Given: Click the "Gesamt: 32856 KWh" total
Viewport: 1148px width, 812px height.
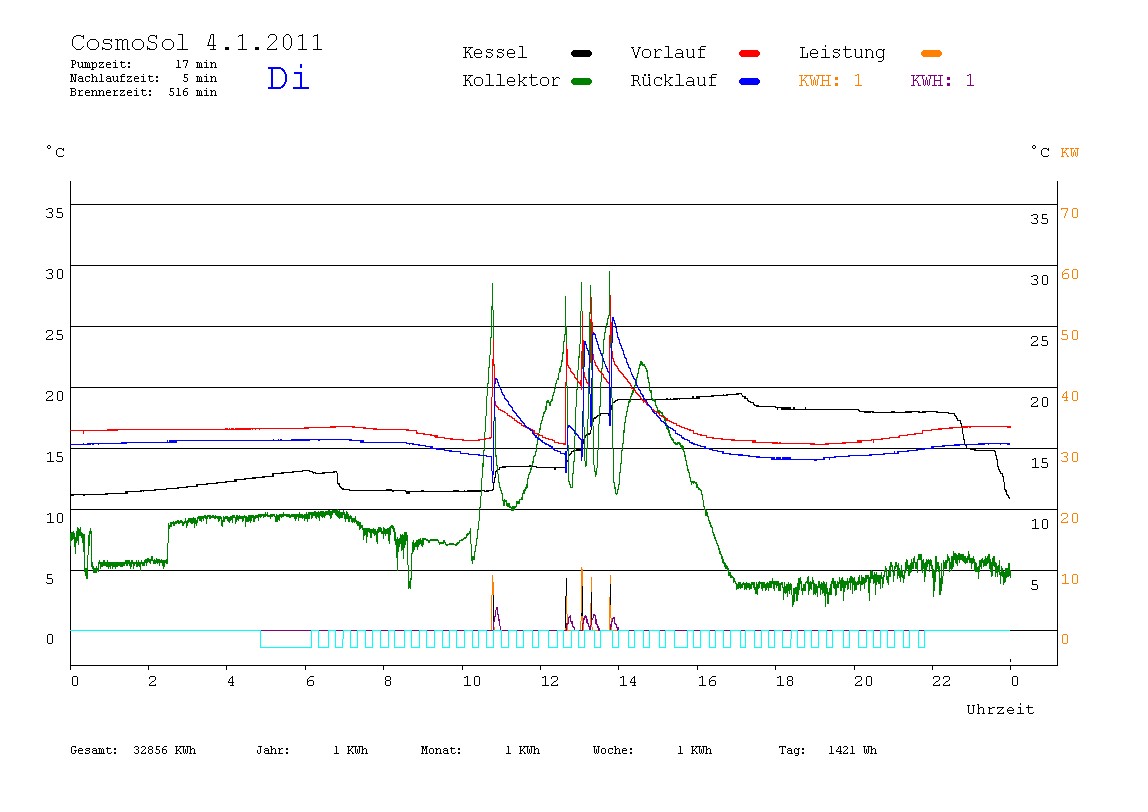Looking at the screenshot, I should tap(133, 750).
